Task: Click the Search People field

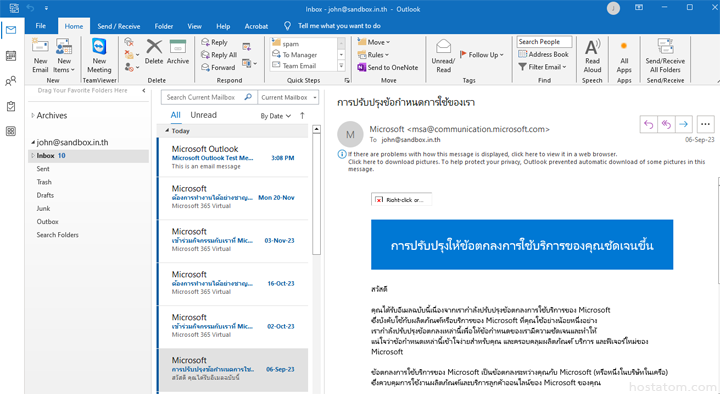Action: 544,42
